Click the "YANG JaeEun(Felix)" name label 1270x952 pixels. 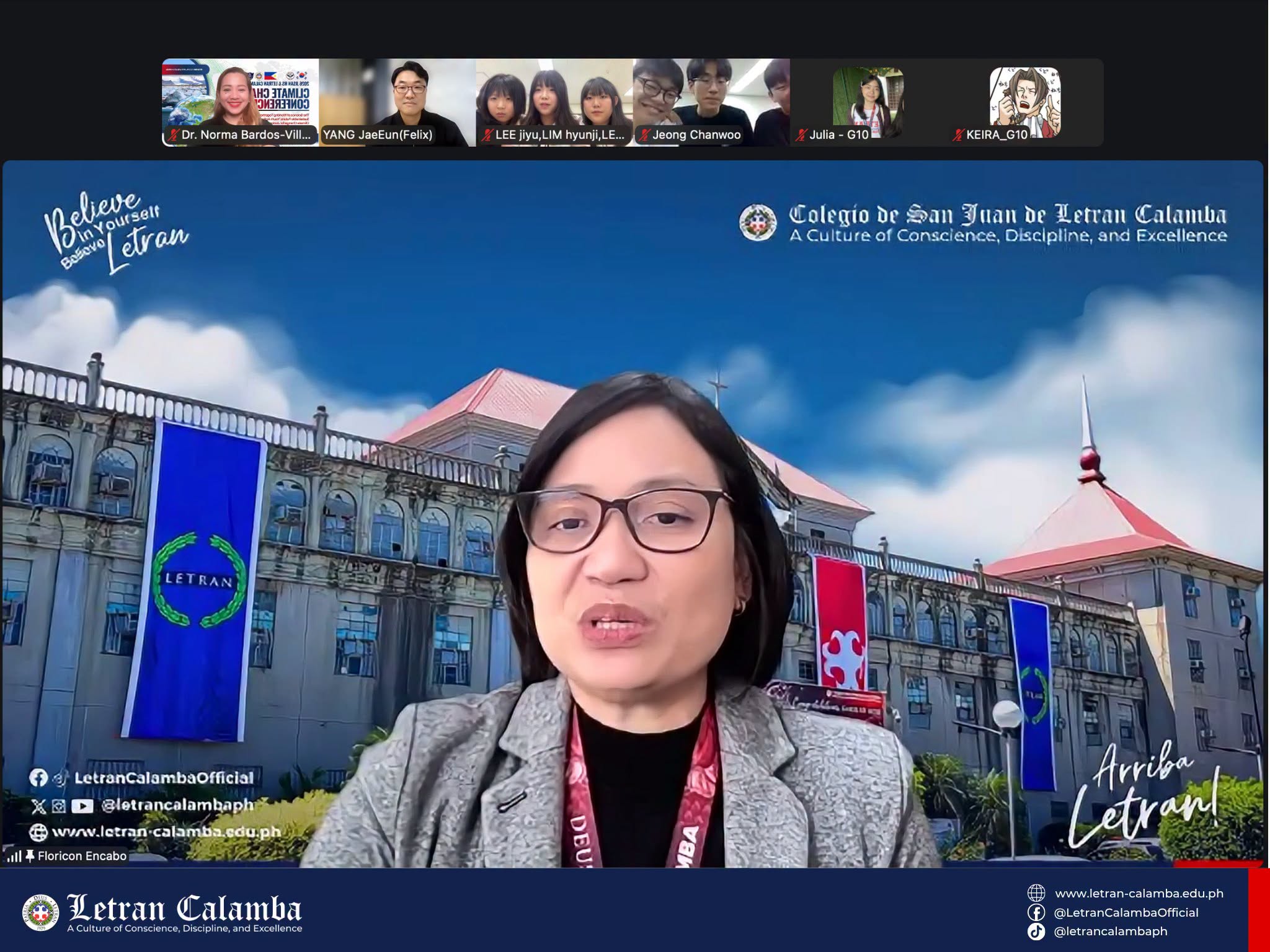pyautogui.click(x=378, y=134)
